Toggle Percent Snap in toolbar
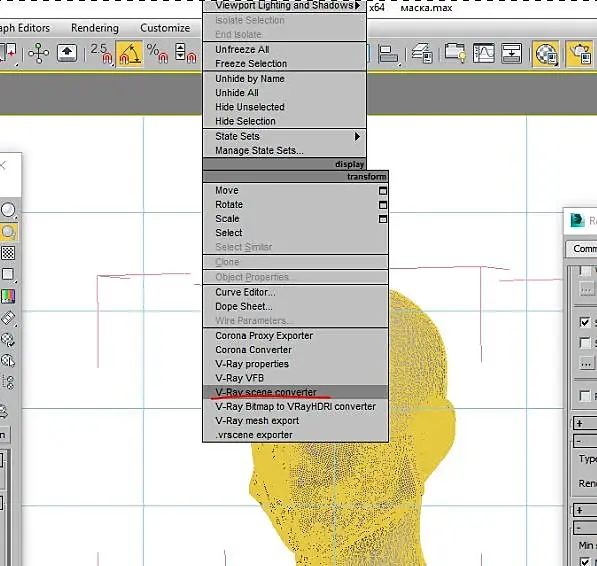This screenshot has height=566, width=597. [157, 54]
